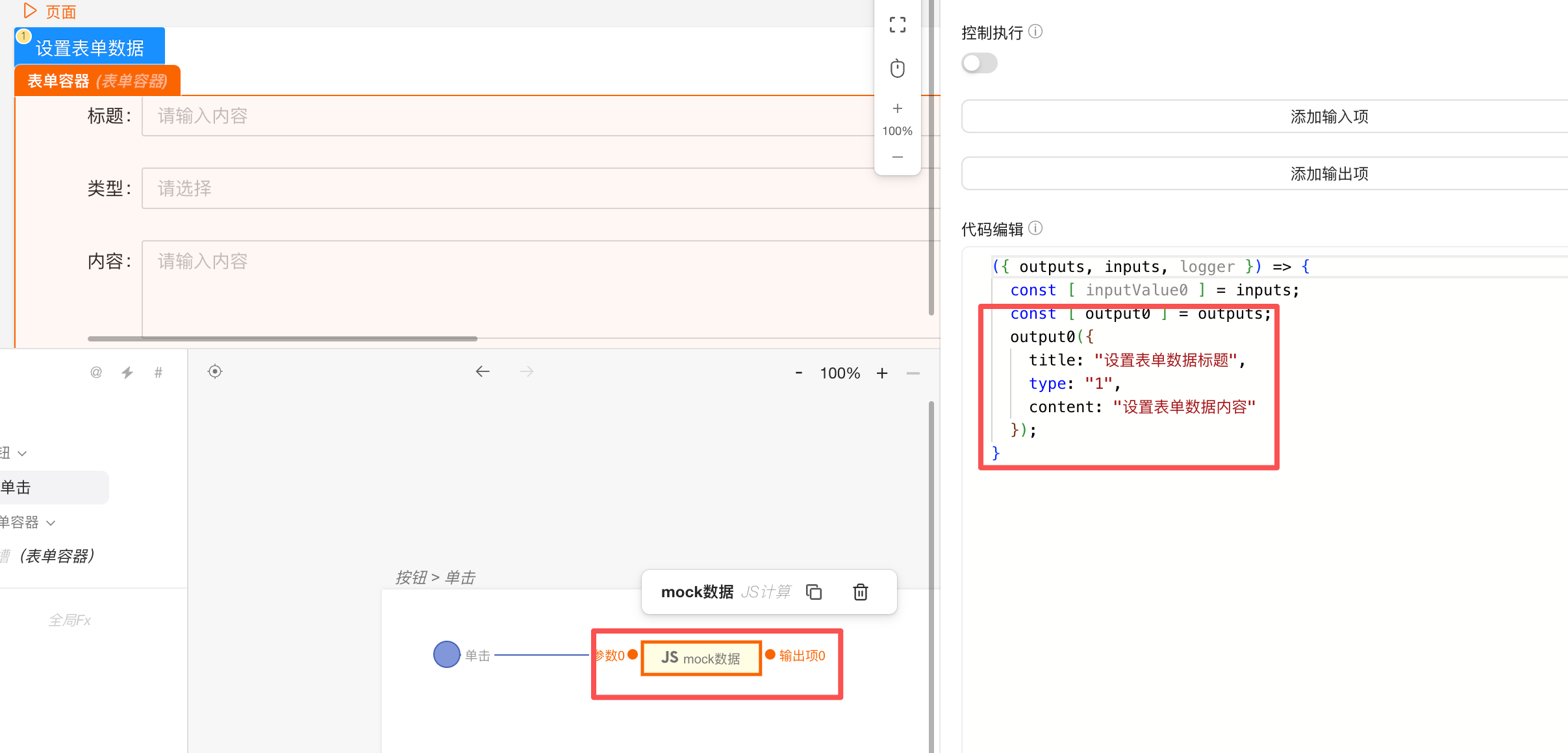Go back with left arrow
Image resolution: width=1568 pixels, height=753 pixels.
[x=482, y=371]
